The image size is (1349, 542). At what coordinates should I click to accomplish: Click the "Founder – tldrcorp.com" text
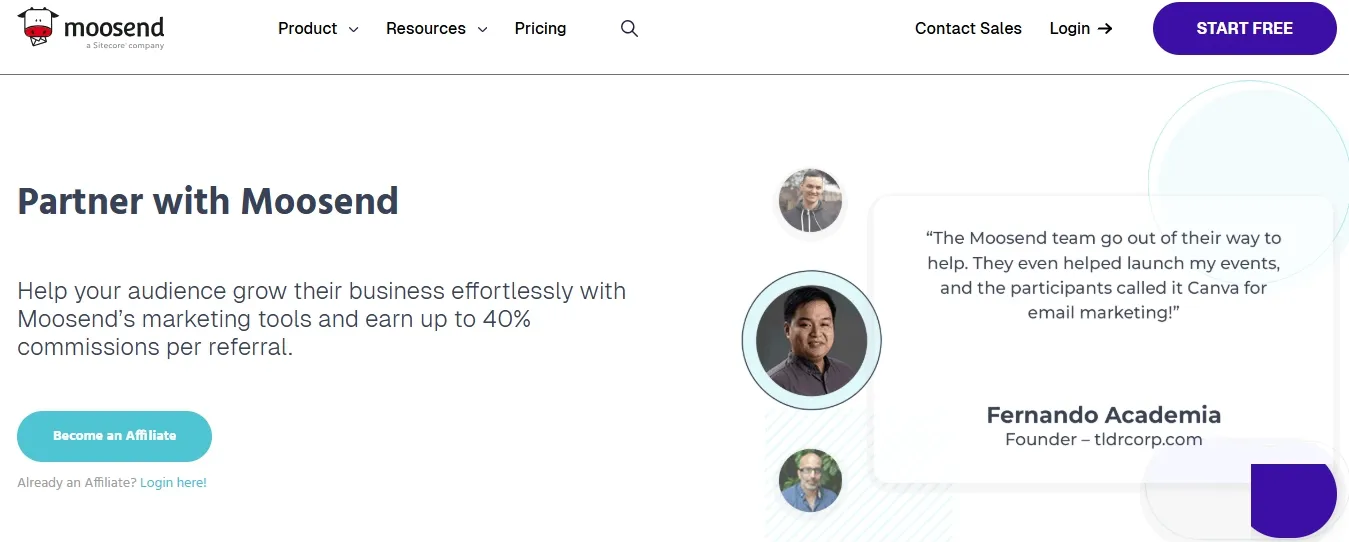coord(1103,439)
